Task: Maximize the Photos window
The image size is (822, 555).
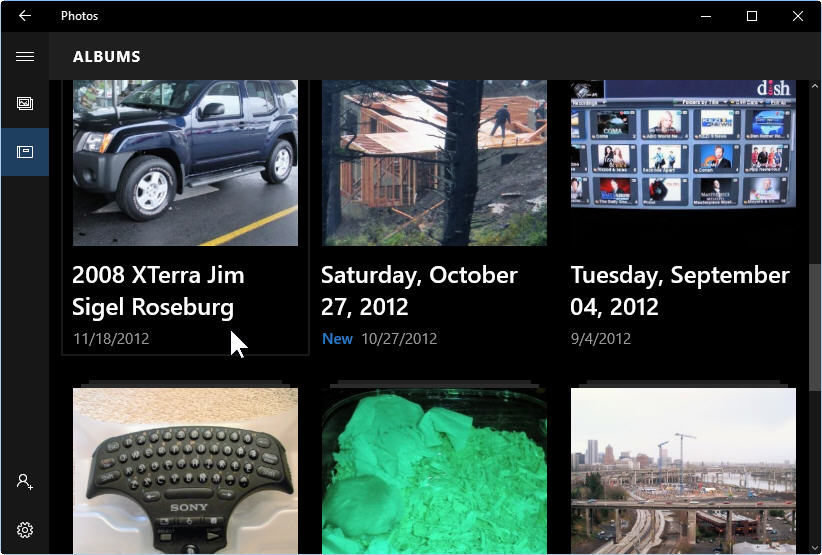Action: click(752, 16)
